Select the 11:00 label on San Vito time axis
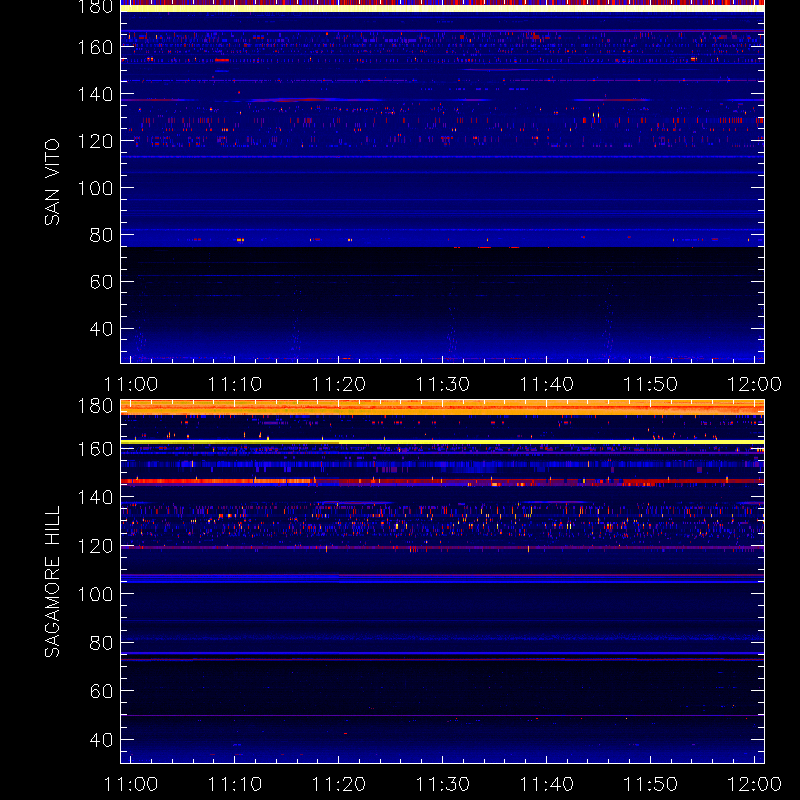Image resolution: width=800 pixels, height=800 pixels. (131, 384)
